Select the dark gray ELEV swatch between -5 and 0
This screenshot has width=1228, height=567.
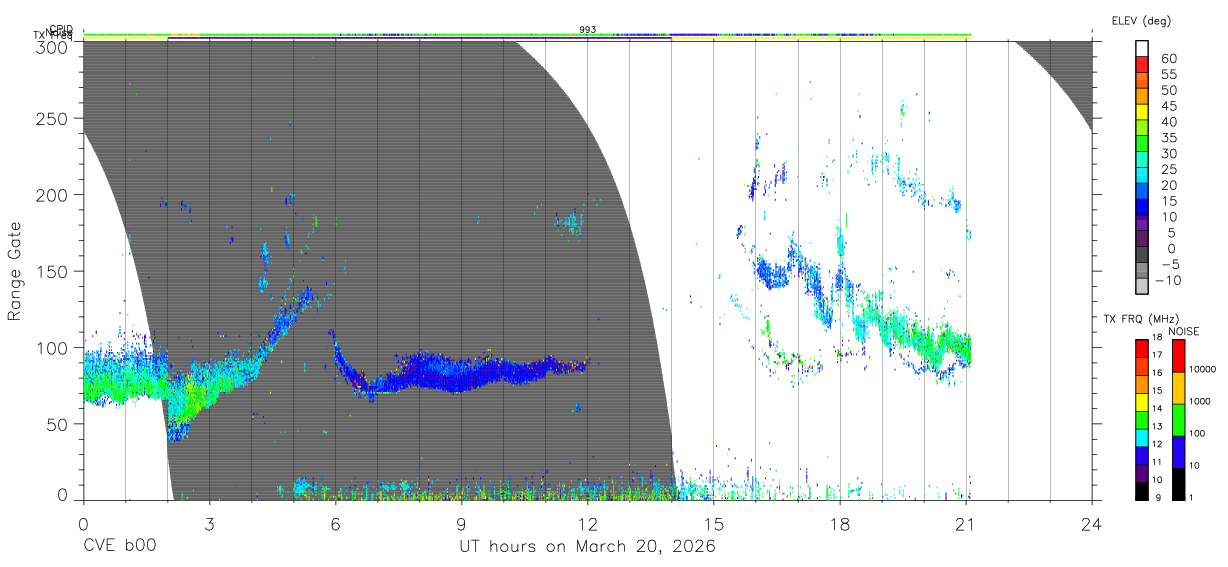(1143, 256)
